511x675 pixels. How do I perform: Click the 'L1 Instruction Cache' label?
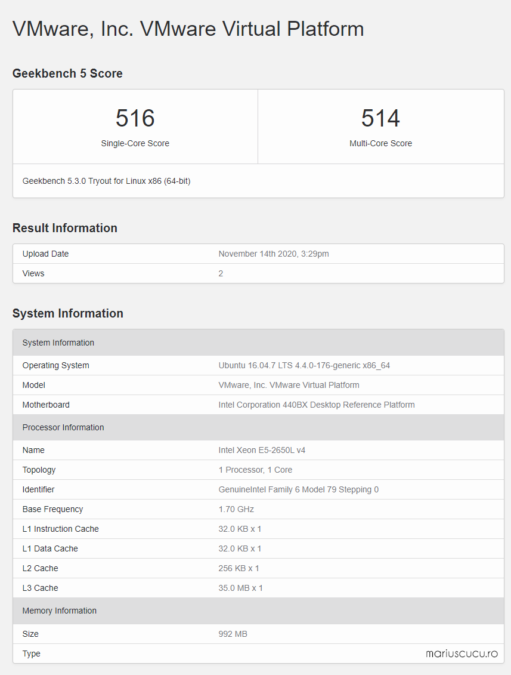[x=60, y=529]
